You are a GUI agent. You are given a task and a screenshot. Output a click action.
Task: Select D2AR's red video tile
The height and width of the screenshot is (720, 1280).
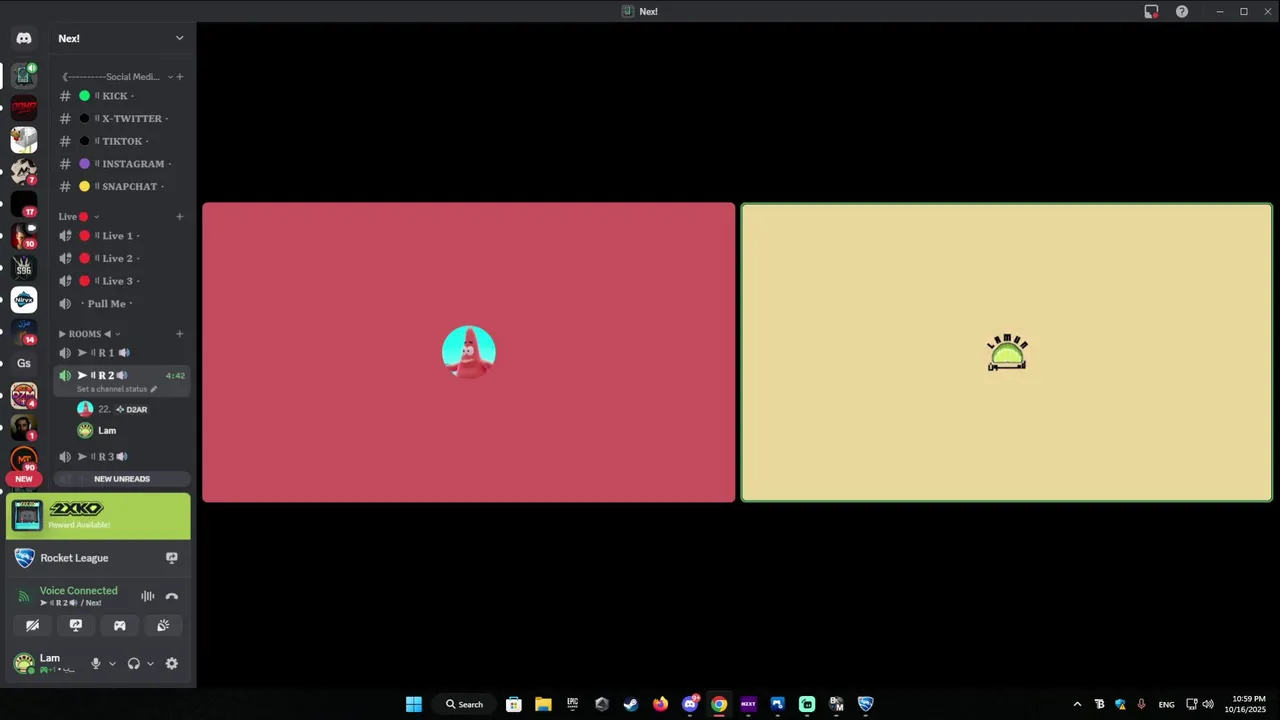click(469, 352)
